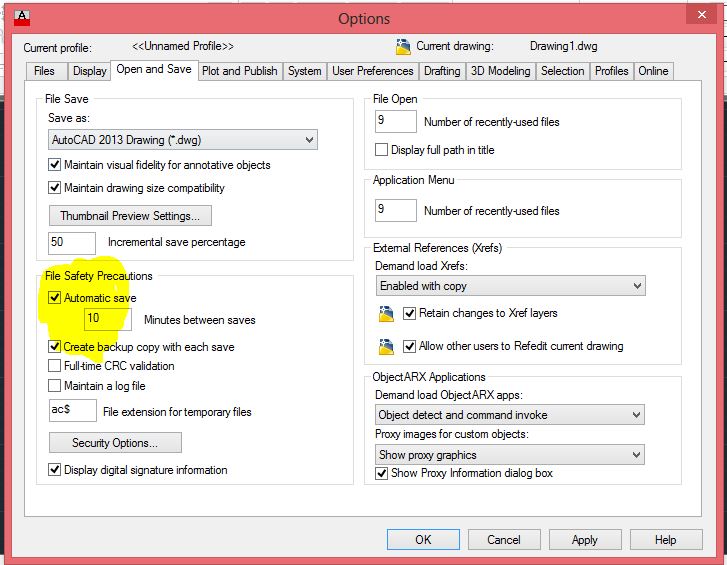
Task: Toggle Display digital signature information
Action: click(55, 470)
